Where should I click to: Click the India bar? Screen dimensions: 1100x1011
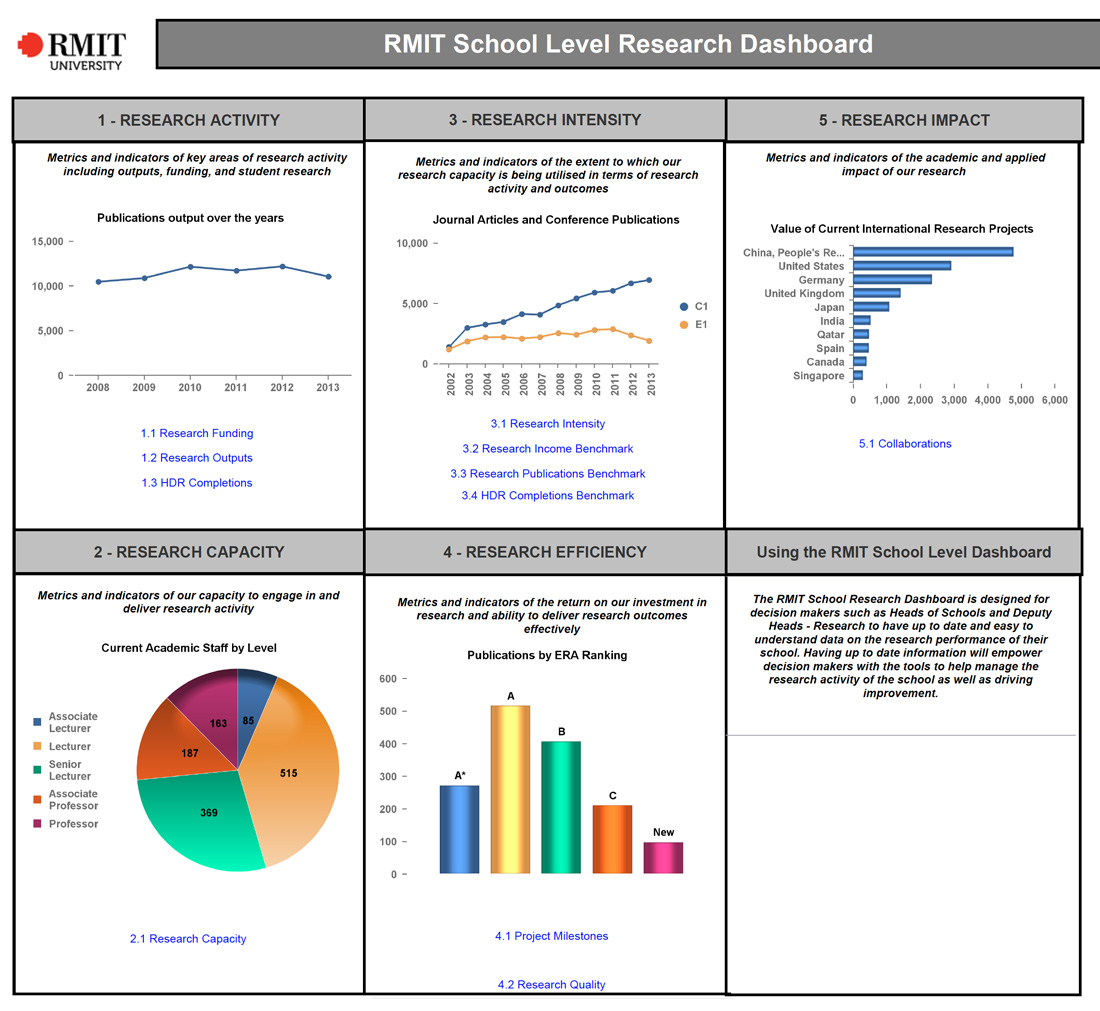pyautogui.click(x=861, y=321)
